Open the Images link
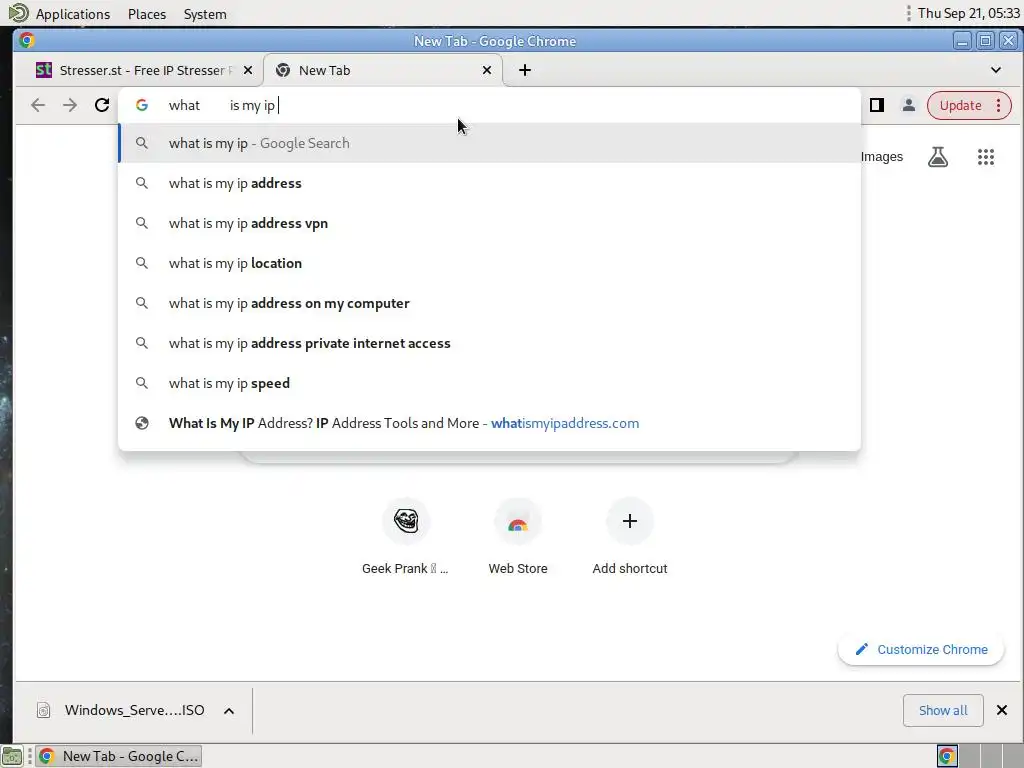Image resolution: width=1024 pixels, height=768 pixels. click(882, 157)
